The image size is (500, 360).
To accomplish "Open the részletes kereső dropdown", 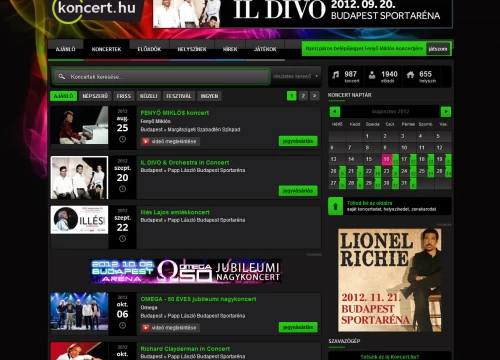I will (295, 76).
